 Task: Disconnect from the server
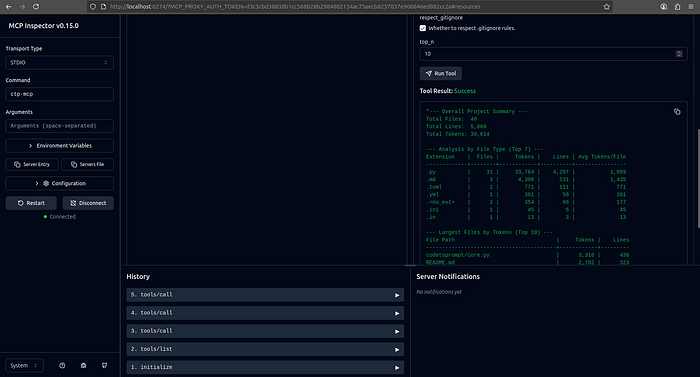point(88,203)
